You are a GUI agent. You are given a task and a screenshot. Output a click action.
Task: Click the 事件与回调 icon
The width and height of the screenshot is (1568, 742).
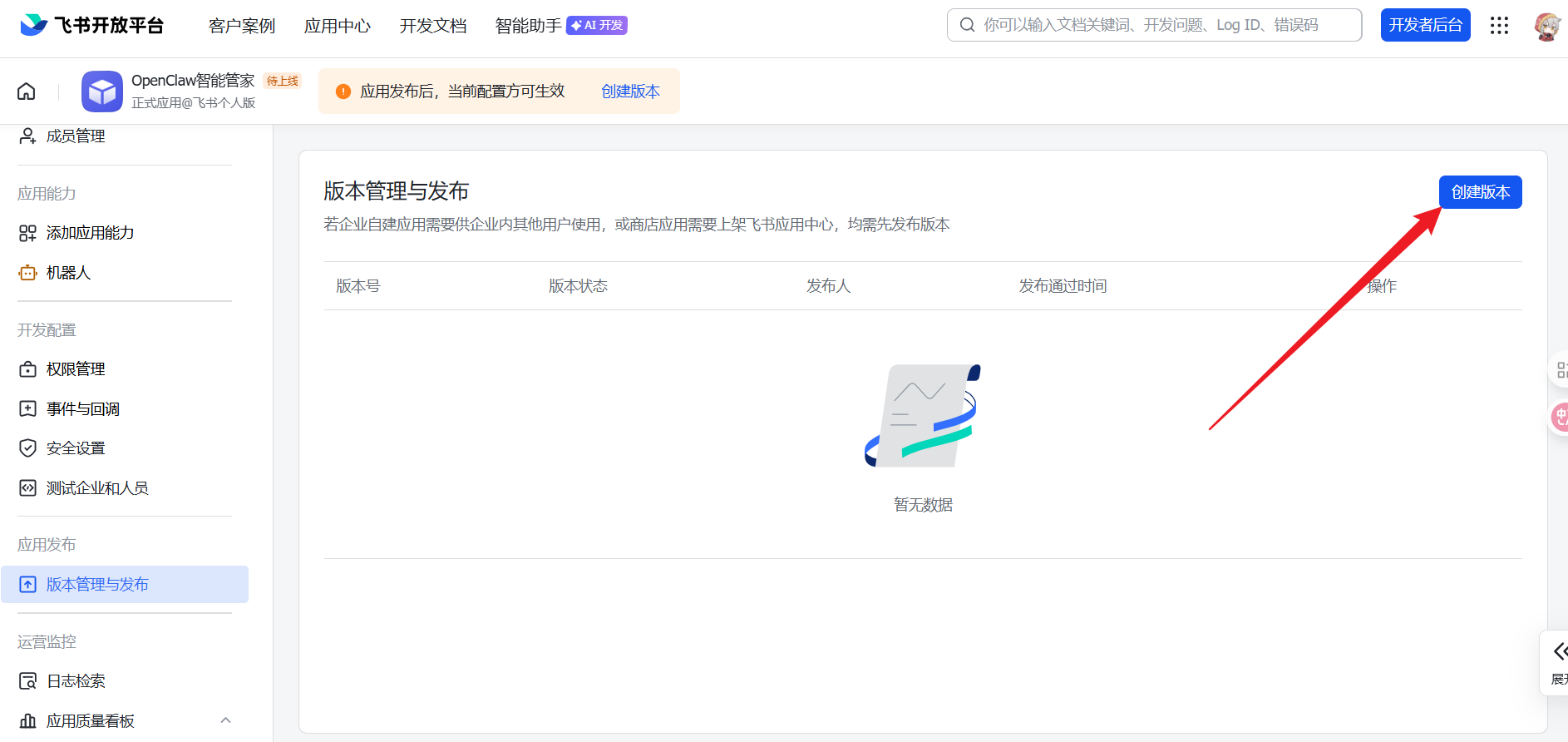[27, 408]
